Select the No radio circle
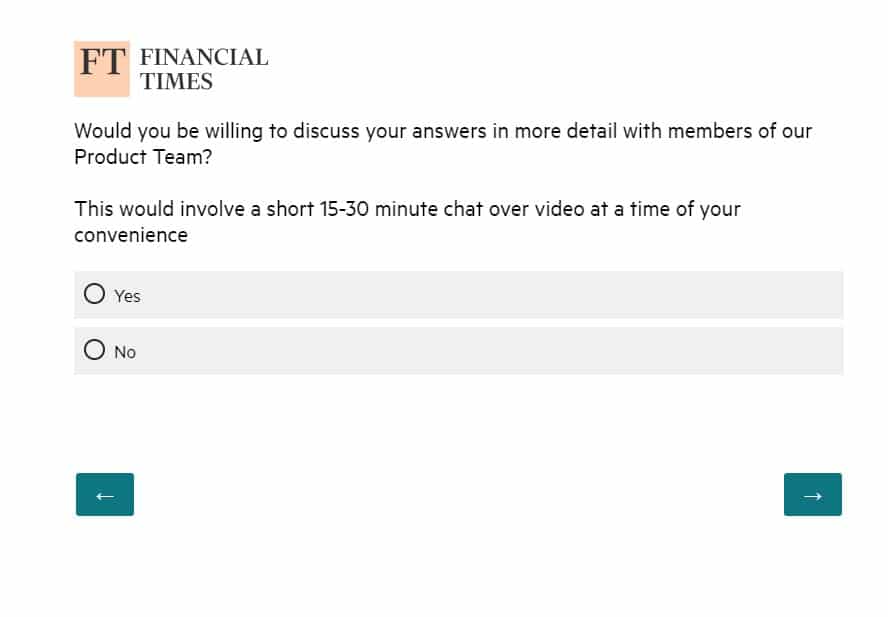This screenshot has height=617, width=888. [x=95, y=350]
